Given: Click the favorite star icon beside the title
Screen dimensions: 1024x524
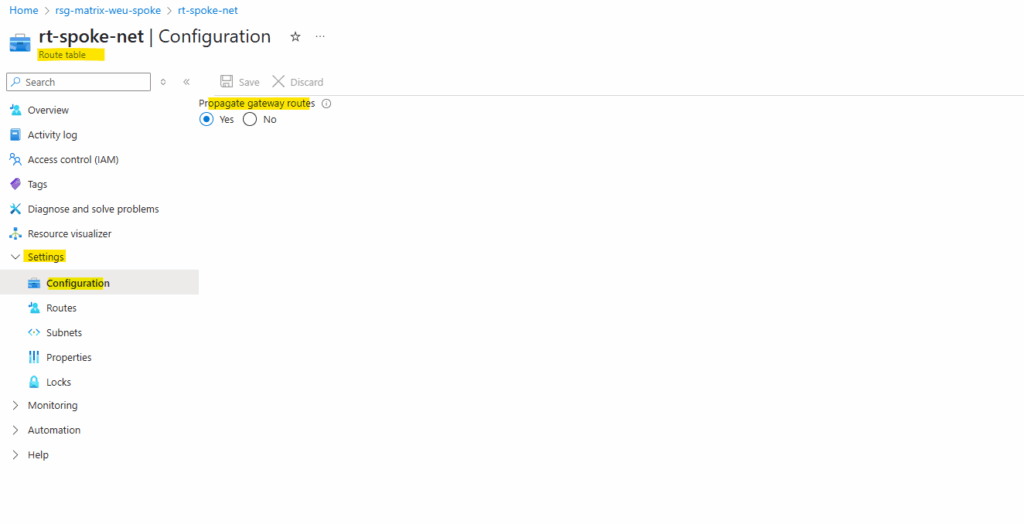Looking at the screenshot, I should [295, 37].
